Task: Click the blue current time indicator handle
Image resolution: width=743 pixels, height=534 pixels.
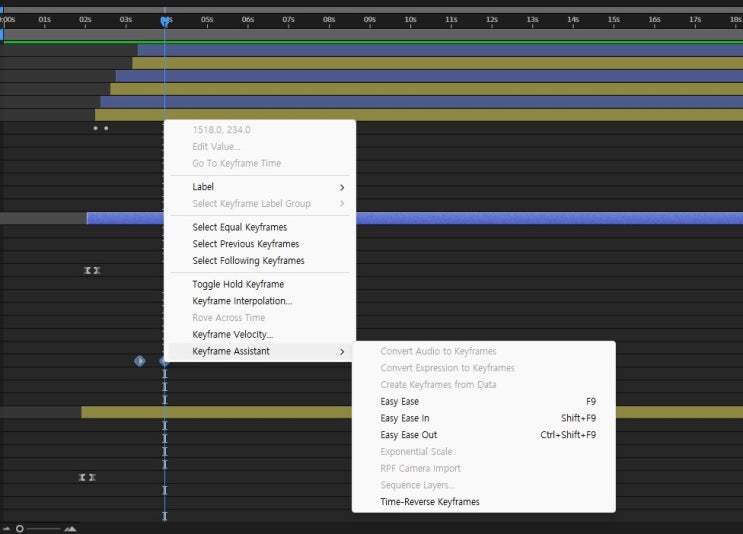Action: pyautogui.click(x=165, y=21)
